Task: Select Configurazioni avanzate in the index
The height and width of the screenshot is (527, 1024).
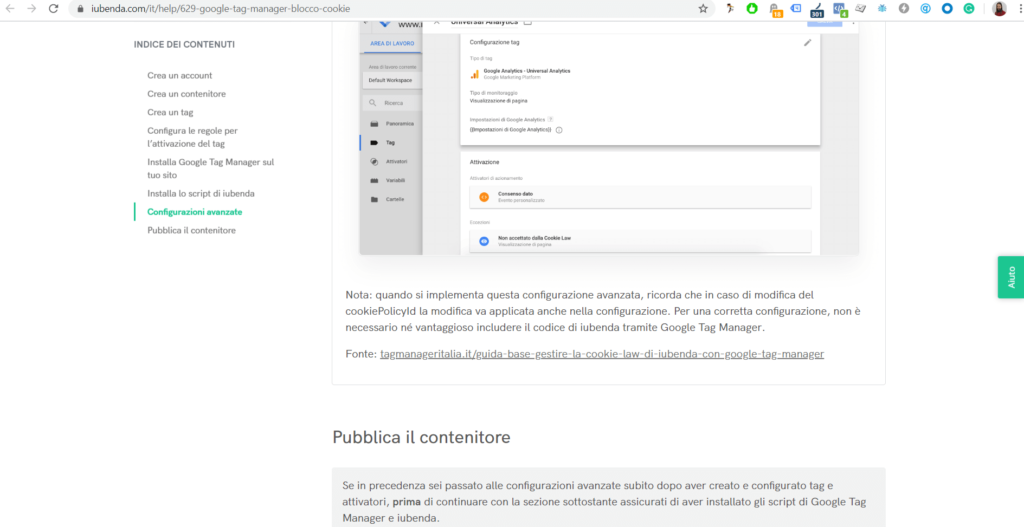Action: pos(195,212)
